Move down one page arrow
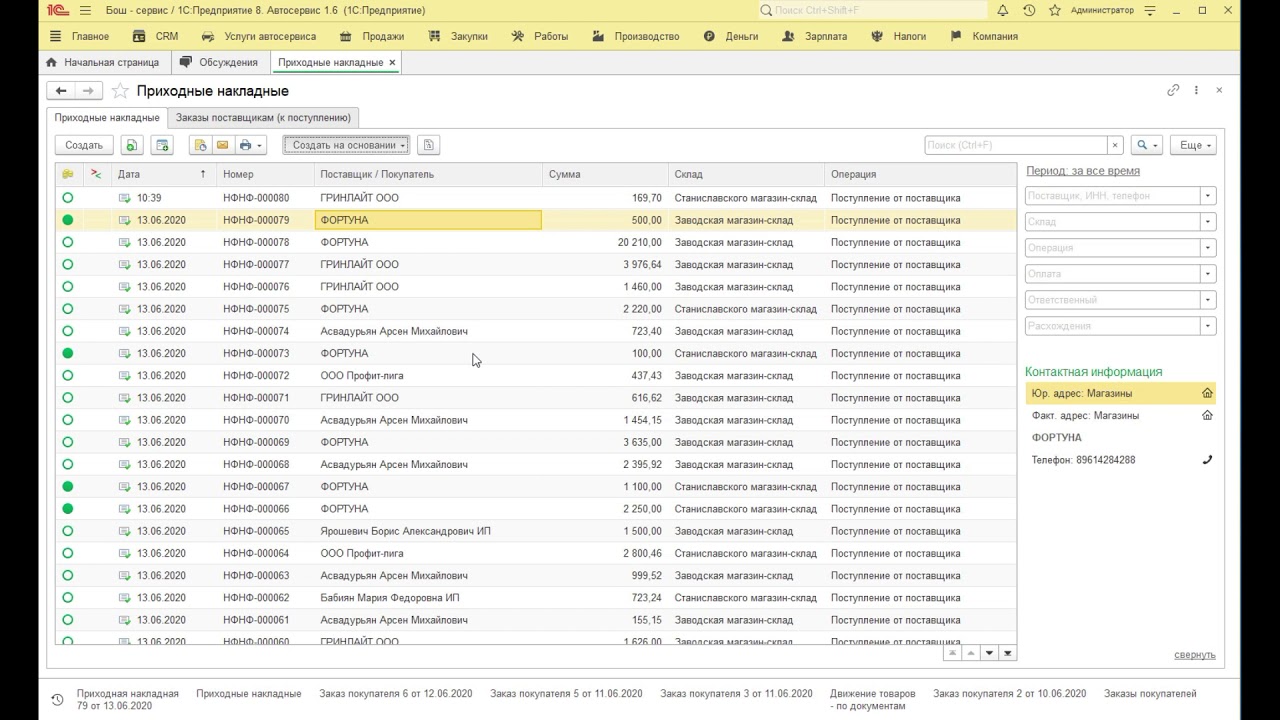 pos(990,653)
